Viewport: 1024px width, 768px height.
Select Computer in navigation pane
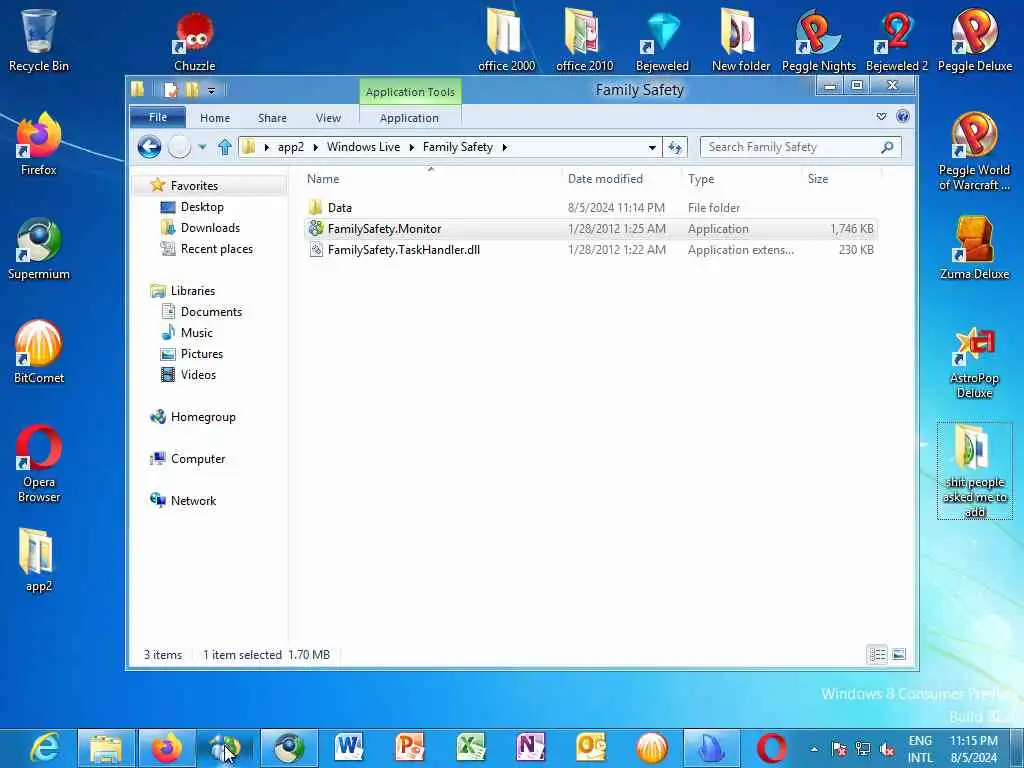[198, 458]
